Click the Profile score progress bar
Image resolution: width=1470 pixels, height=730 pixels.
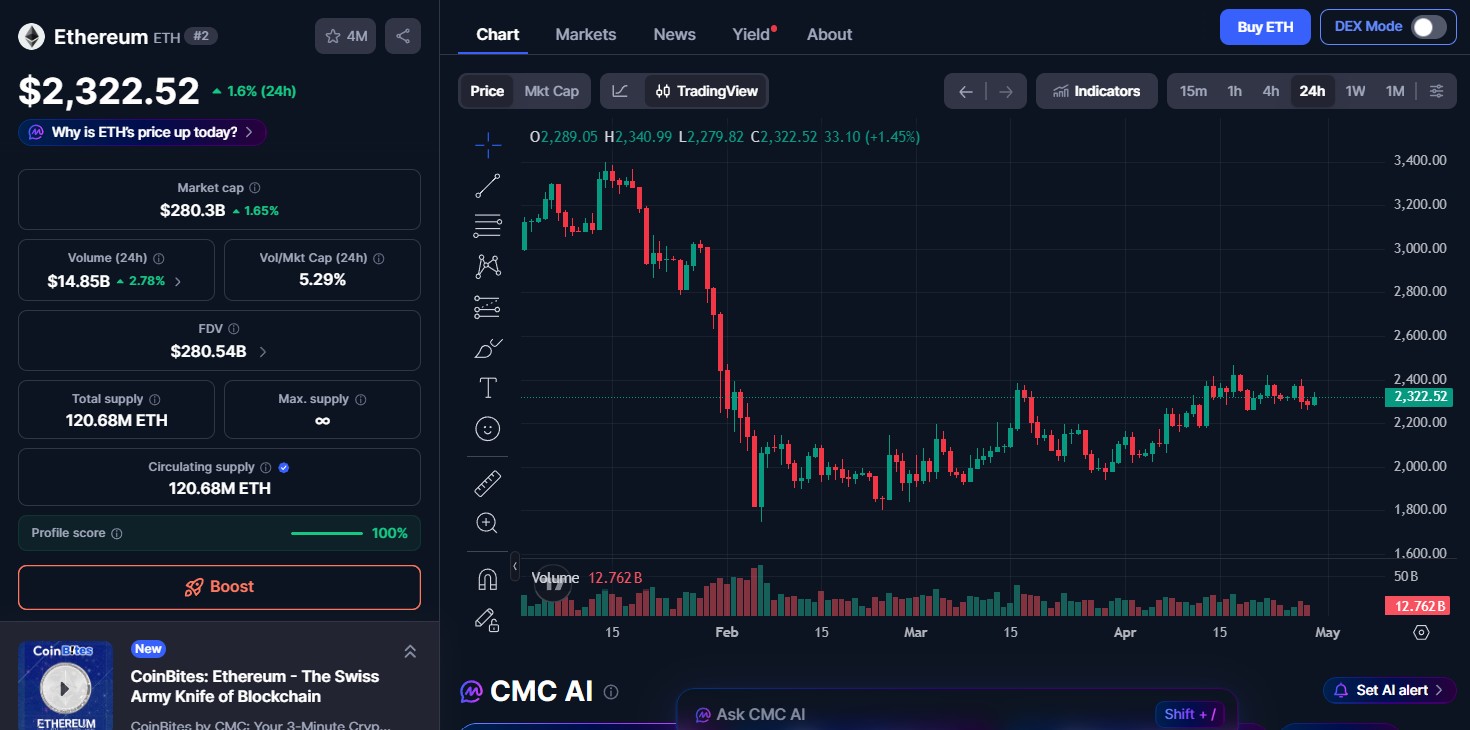pos(326,533)
